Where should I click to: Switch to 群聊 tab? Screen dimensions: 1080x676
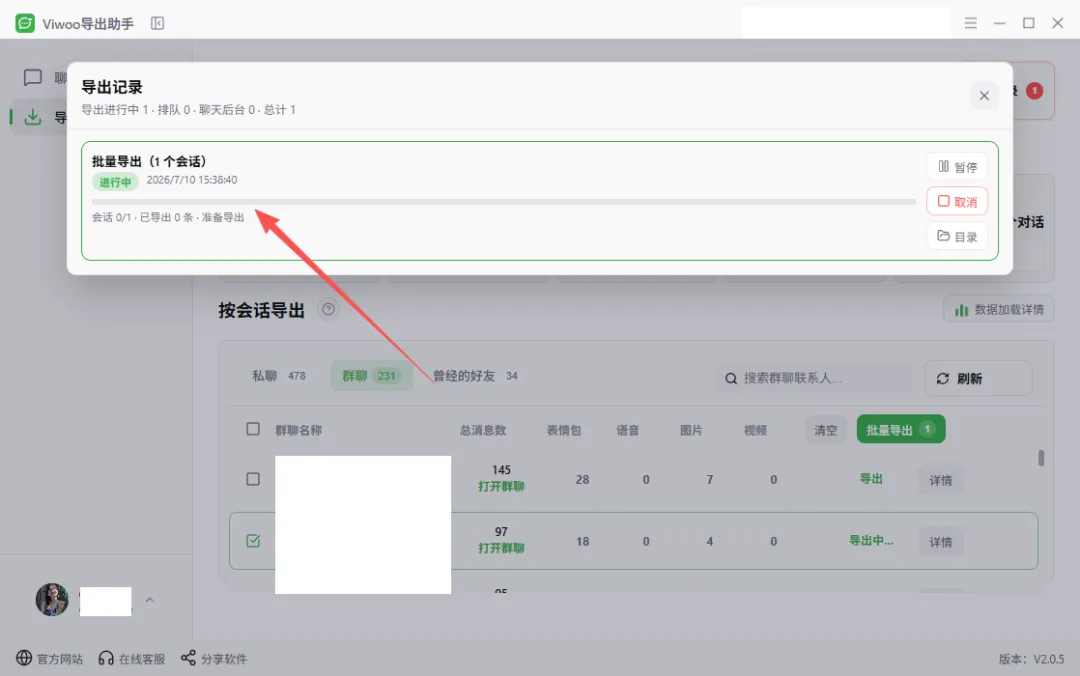[371, 376]
